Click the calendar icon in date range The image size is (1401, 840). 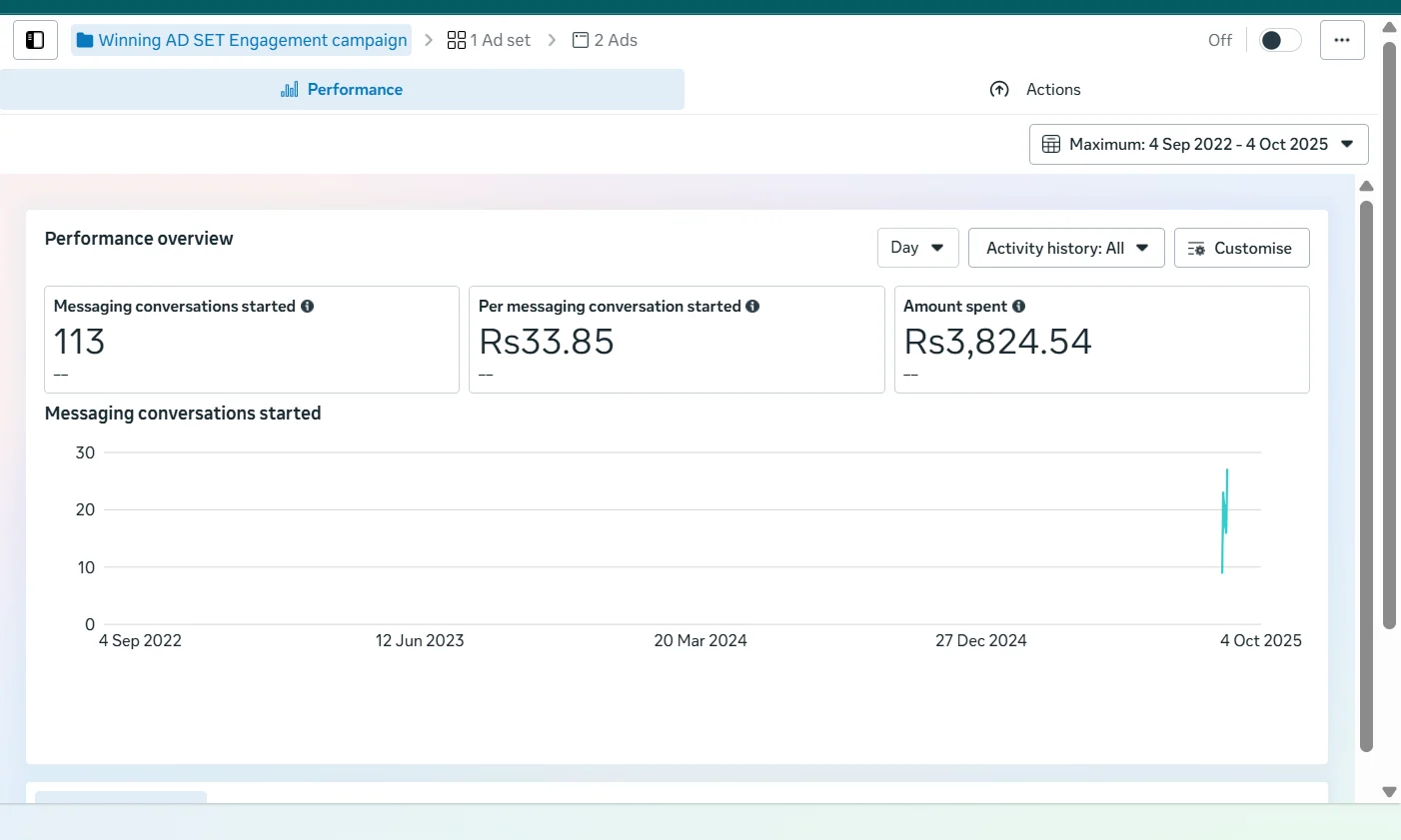[1051, 145]
